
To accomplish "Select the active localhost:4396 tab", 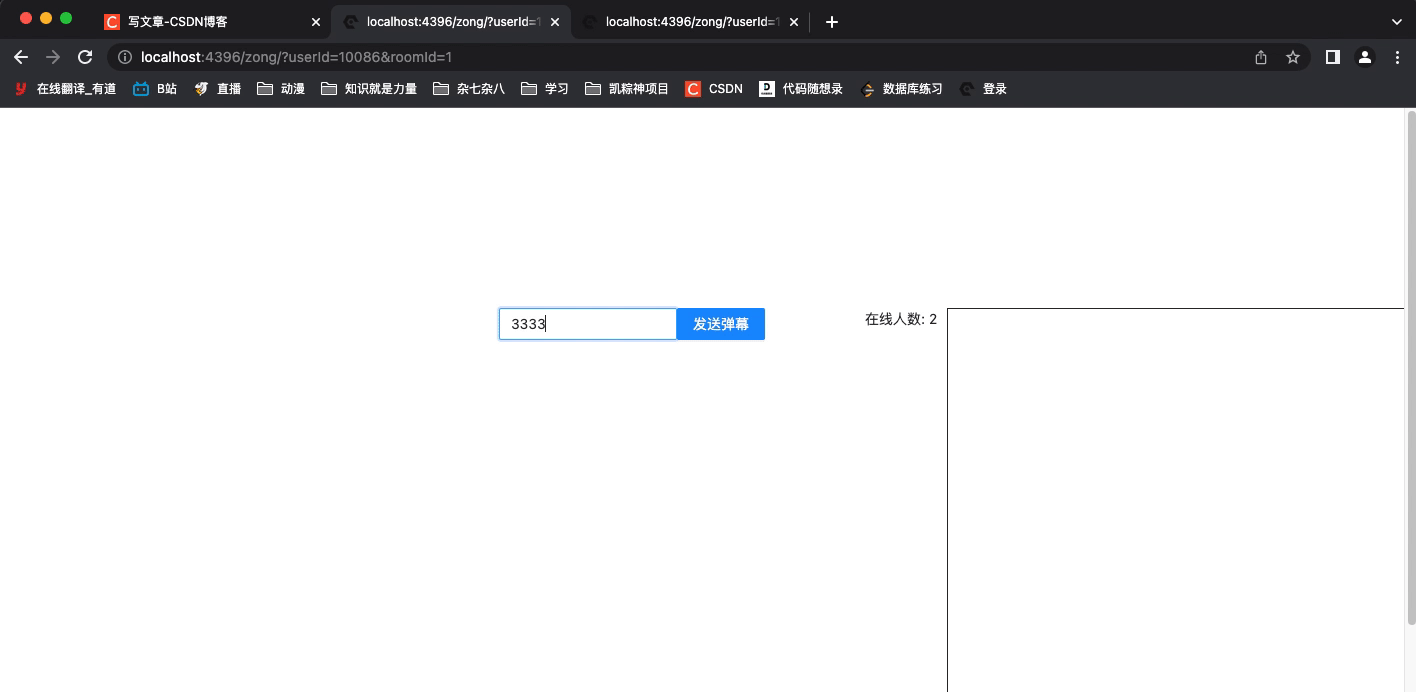I will click(x=450, y=21).
